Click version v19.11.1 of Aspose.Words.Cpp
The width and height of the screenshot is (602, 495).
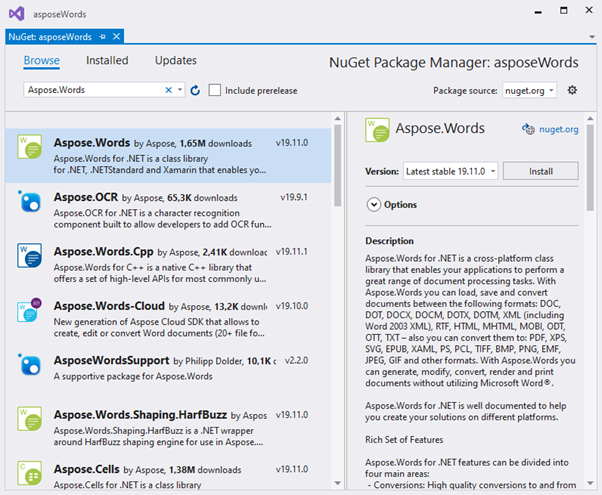tap(292, 252)
